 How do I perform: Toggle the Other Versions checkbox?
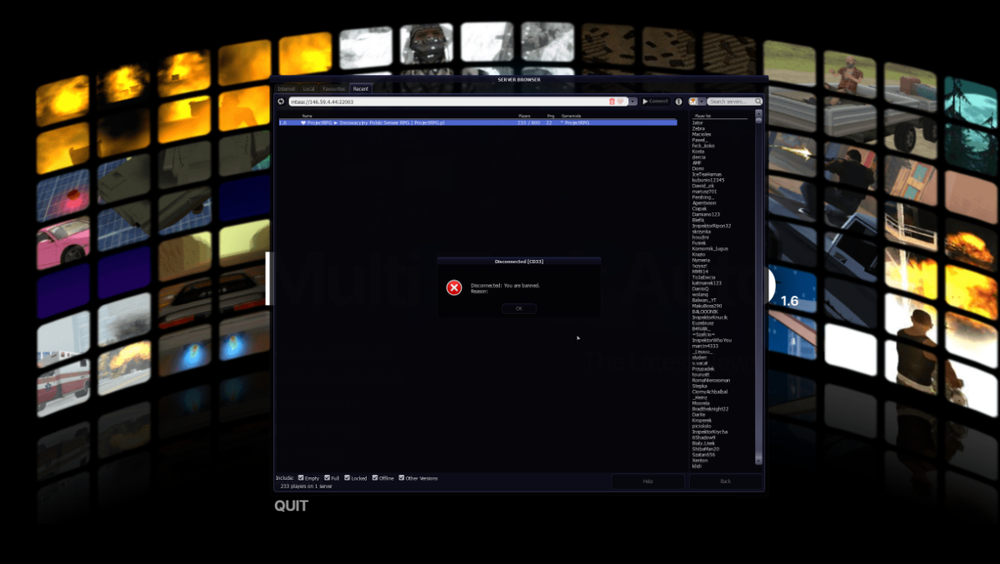401,477
